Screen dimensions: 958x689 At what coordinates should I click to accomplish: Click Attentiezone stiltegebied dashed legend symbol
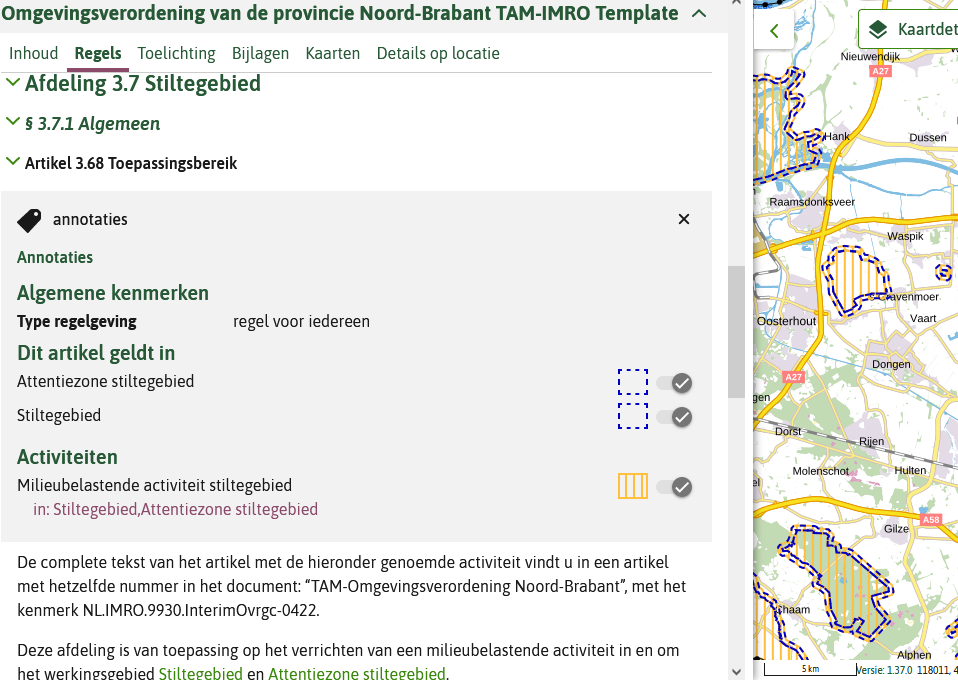tap(633, 382)
